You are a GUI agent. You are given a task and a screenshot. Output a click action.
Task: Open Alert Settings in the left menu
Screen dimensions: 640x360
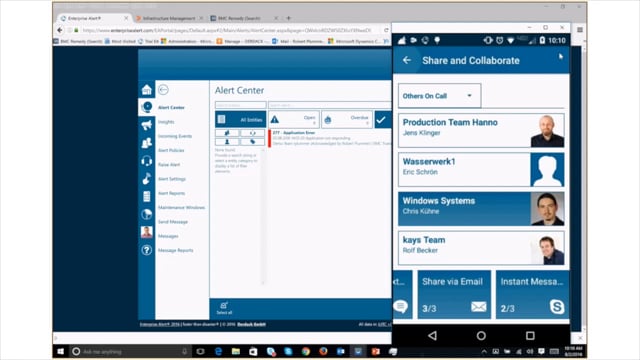(172, 179)
